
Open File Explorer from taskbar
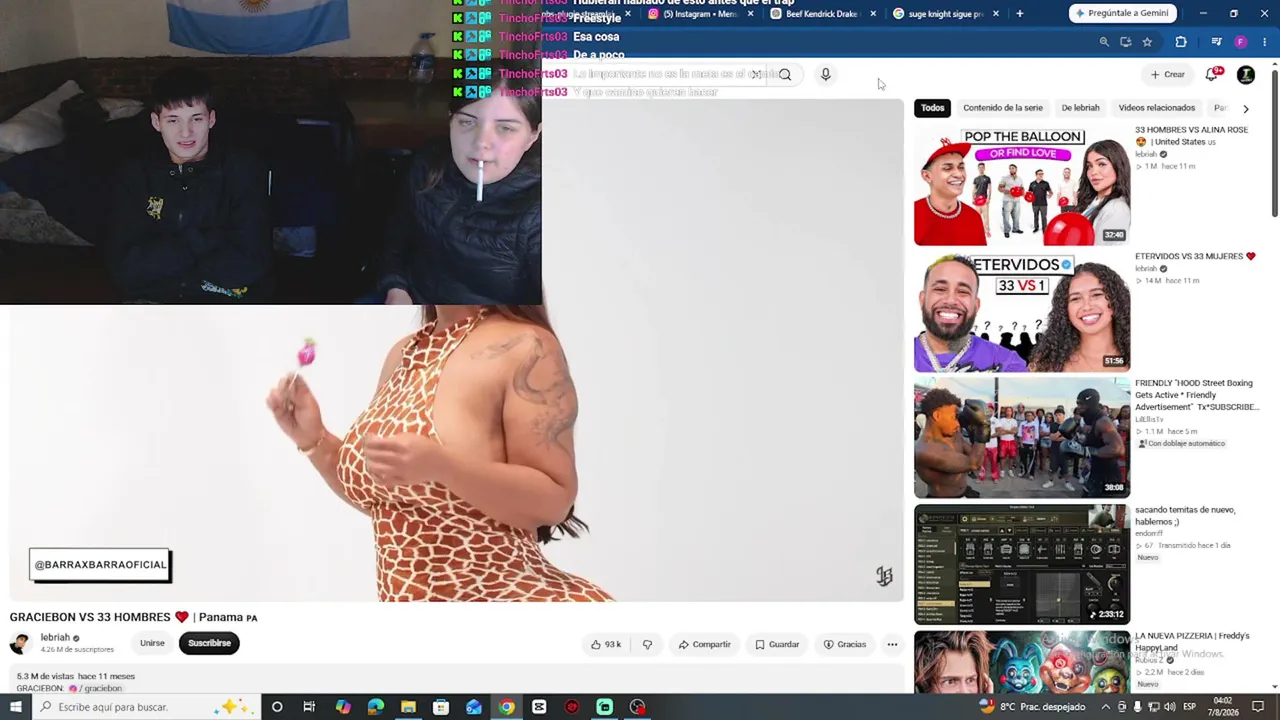[x=408, y=707]
